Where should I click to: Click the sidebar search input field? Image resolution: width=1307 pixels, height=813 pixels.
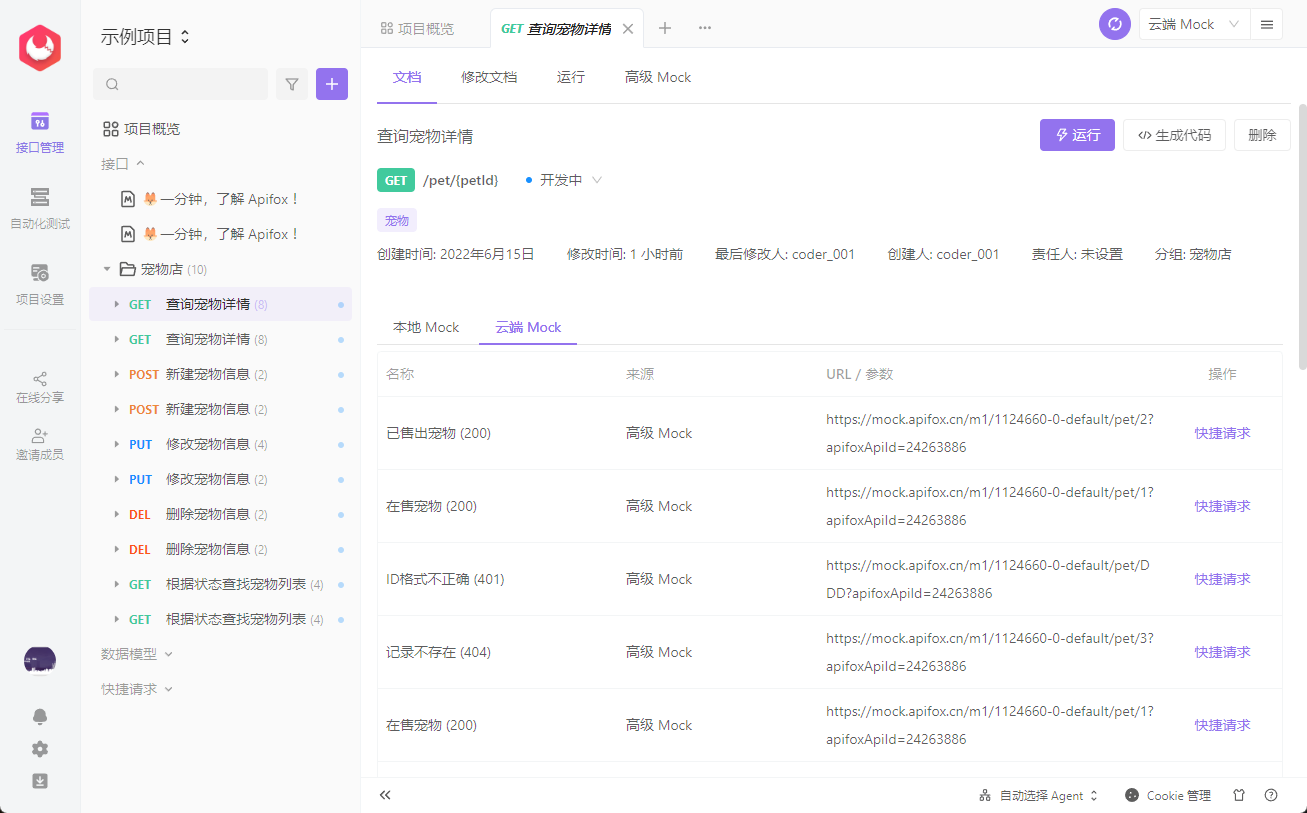coord(180,84)
